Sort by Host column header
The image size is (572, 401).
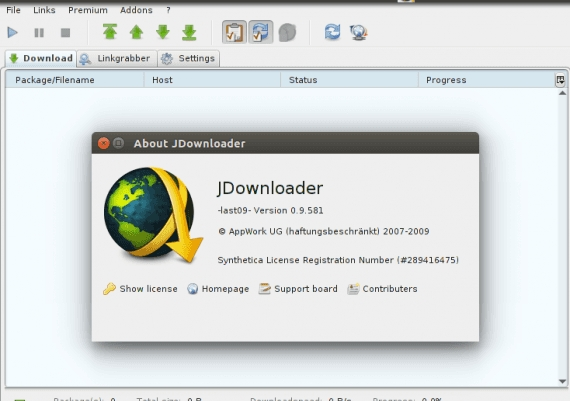(212, 80)
